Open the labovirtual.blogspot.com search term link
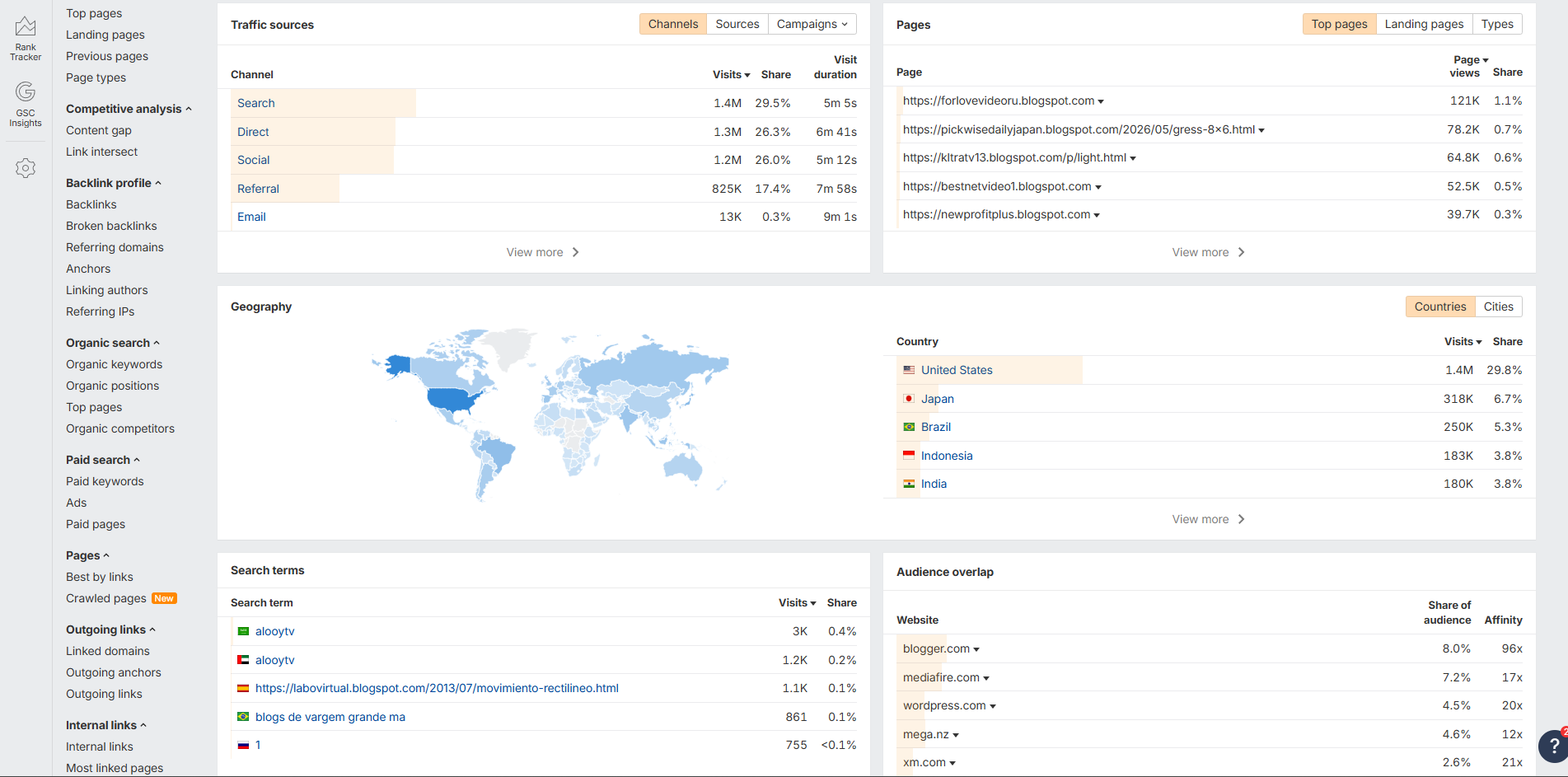The image size is (1568, 777). 437,688
